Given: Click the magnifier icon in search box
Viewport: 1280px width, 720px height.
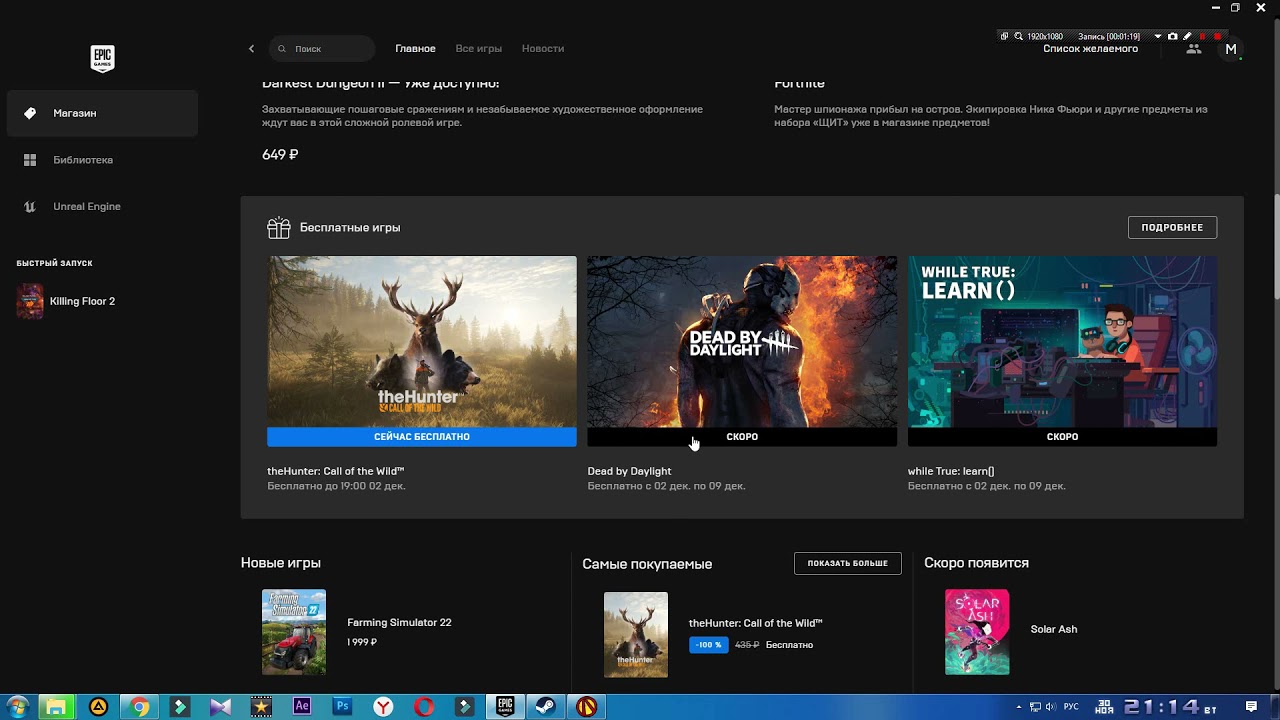Looking at the screenshot, I should (282, 48).
